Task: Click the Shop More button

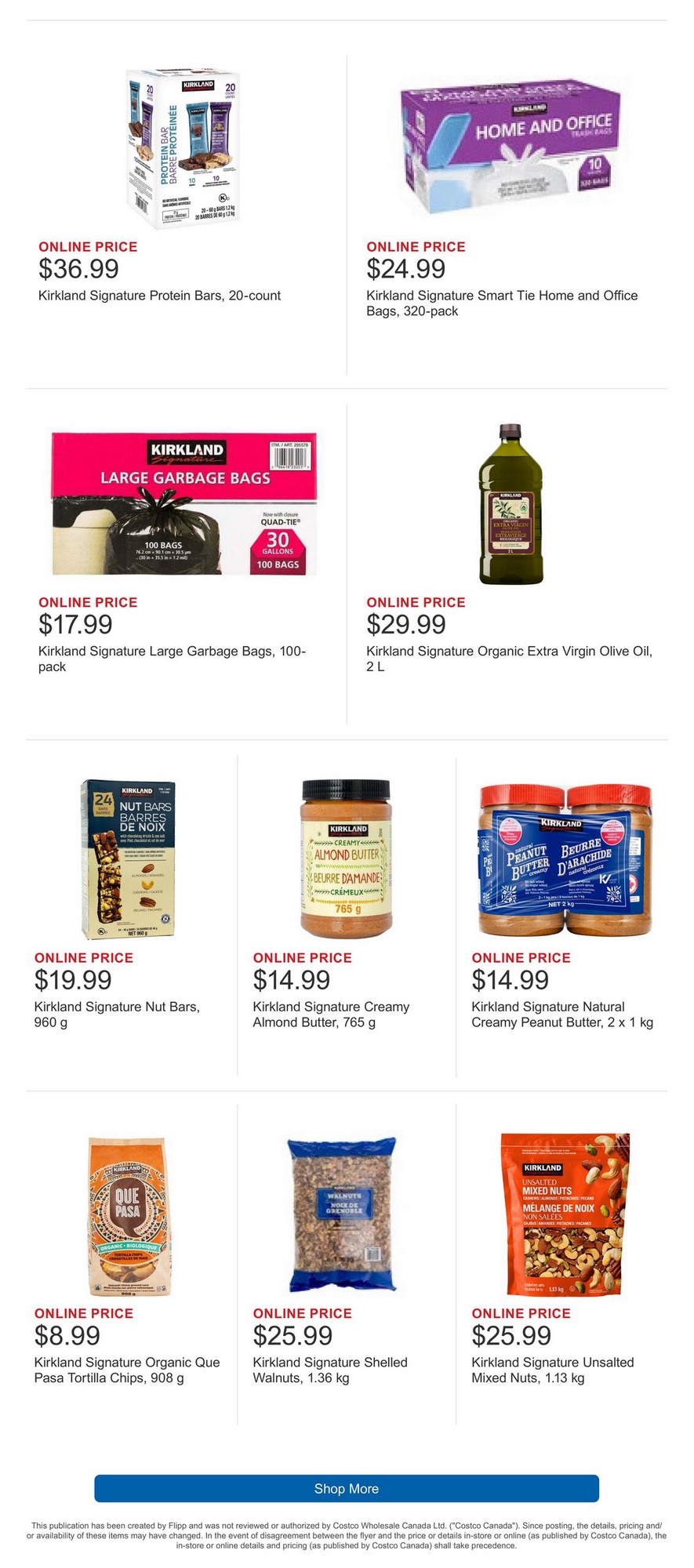Action: point(347,1488)
